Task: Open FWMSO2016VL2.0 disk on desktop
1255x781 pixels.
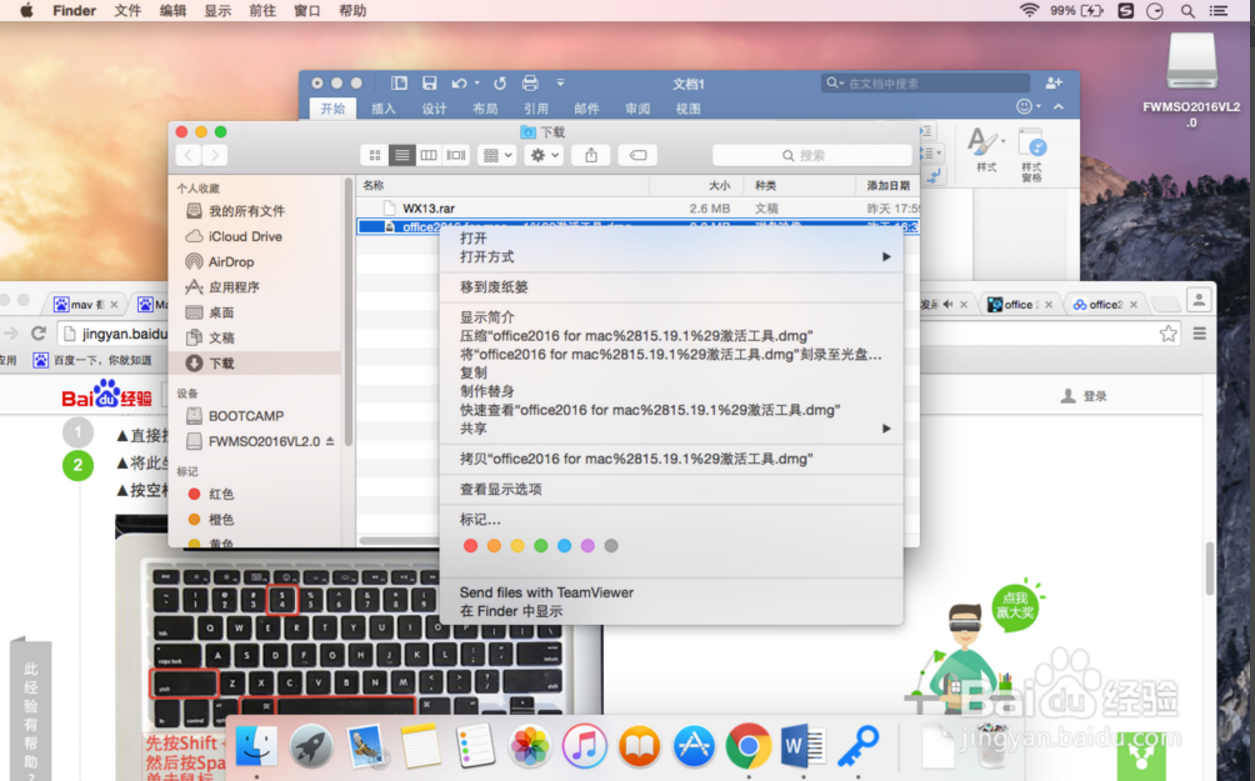Action: click(1191, 82)
